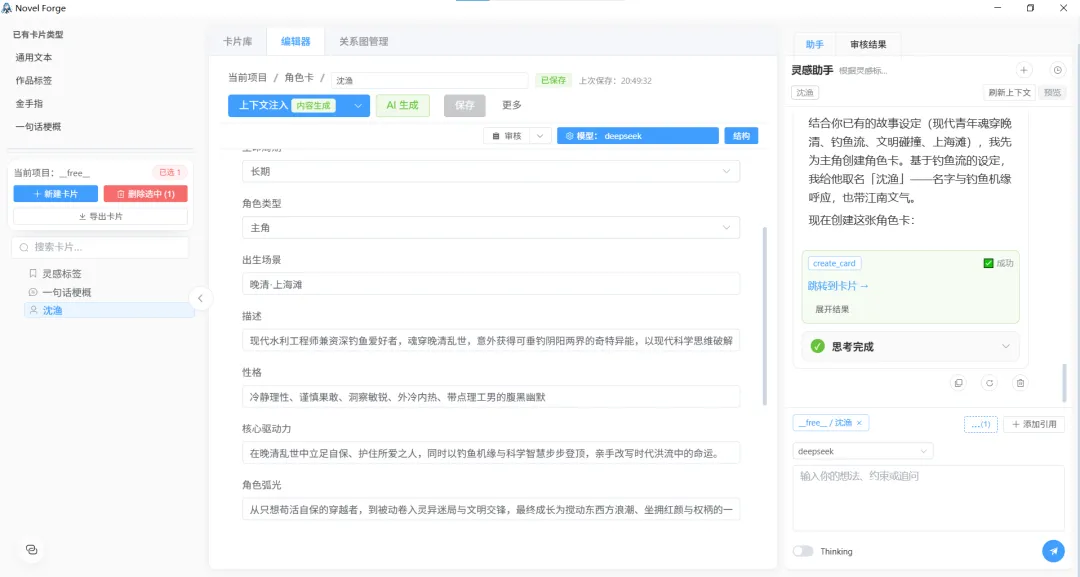1080x577 pixels.
Task: Click the 角色卡 breadcrumb
Action: (x=299, y=78)
